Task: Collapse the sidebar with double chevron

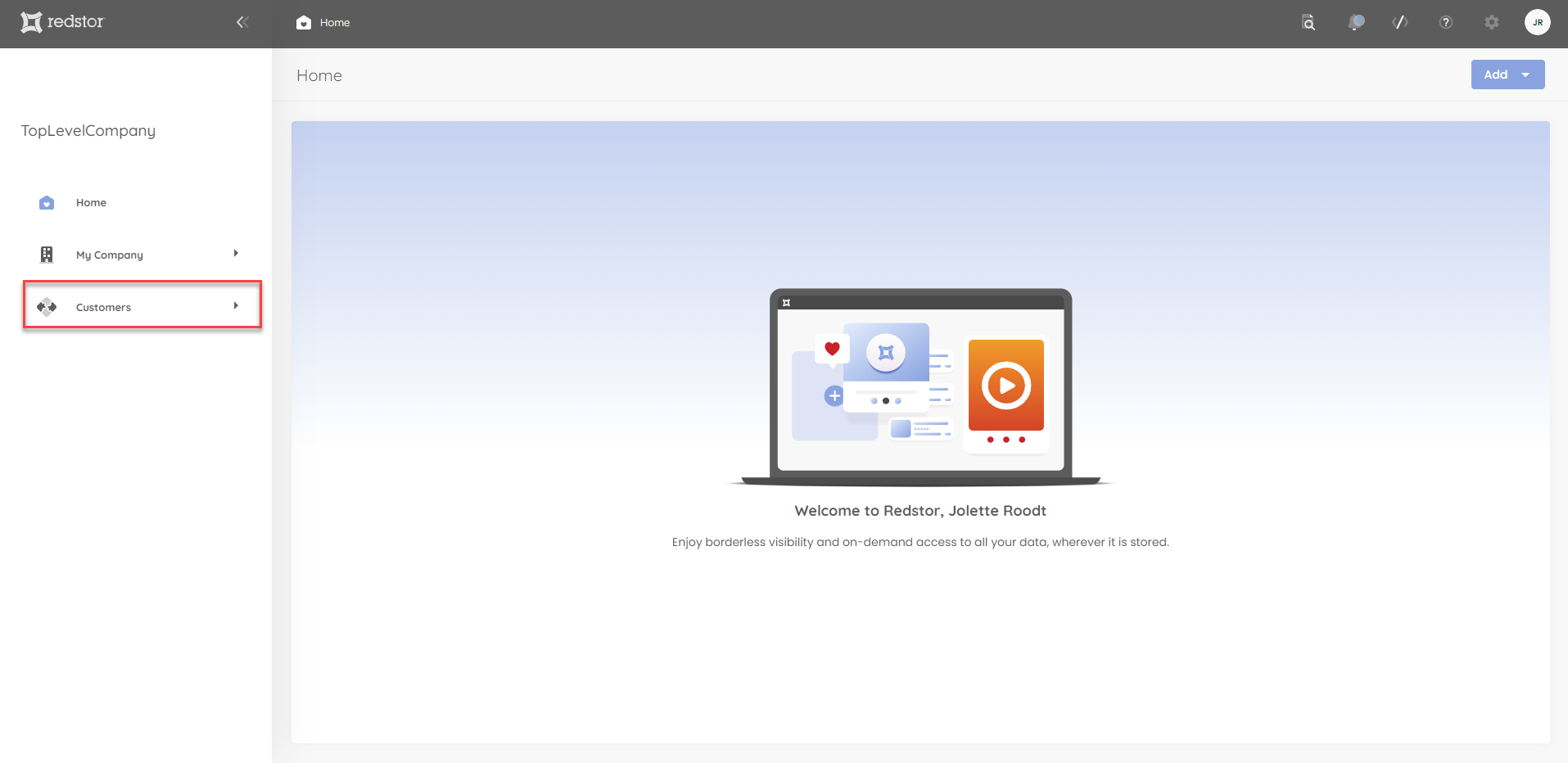Action: (242, 22)
